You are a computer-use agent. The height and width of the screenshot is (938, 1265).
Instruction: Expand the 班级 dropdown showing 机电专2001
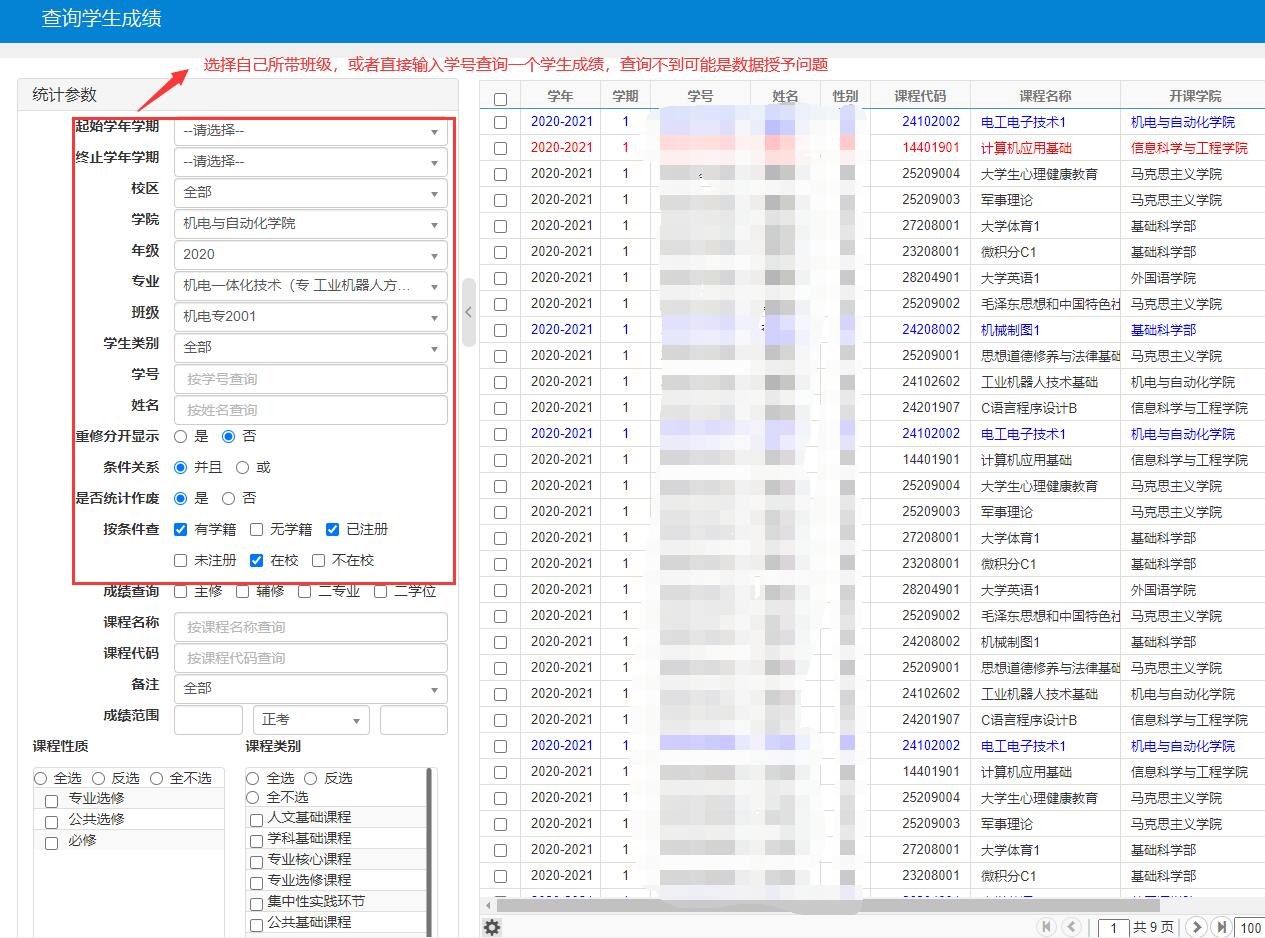[x=310, y=316]
